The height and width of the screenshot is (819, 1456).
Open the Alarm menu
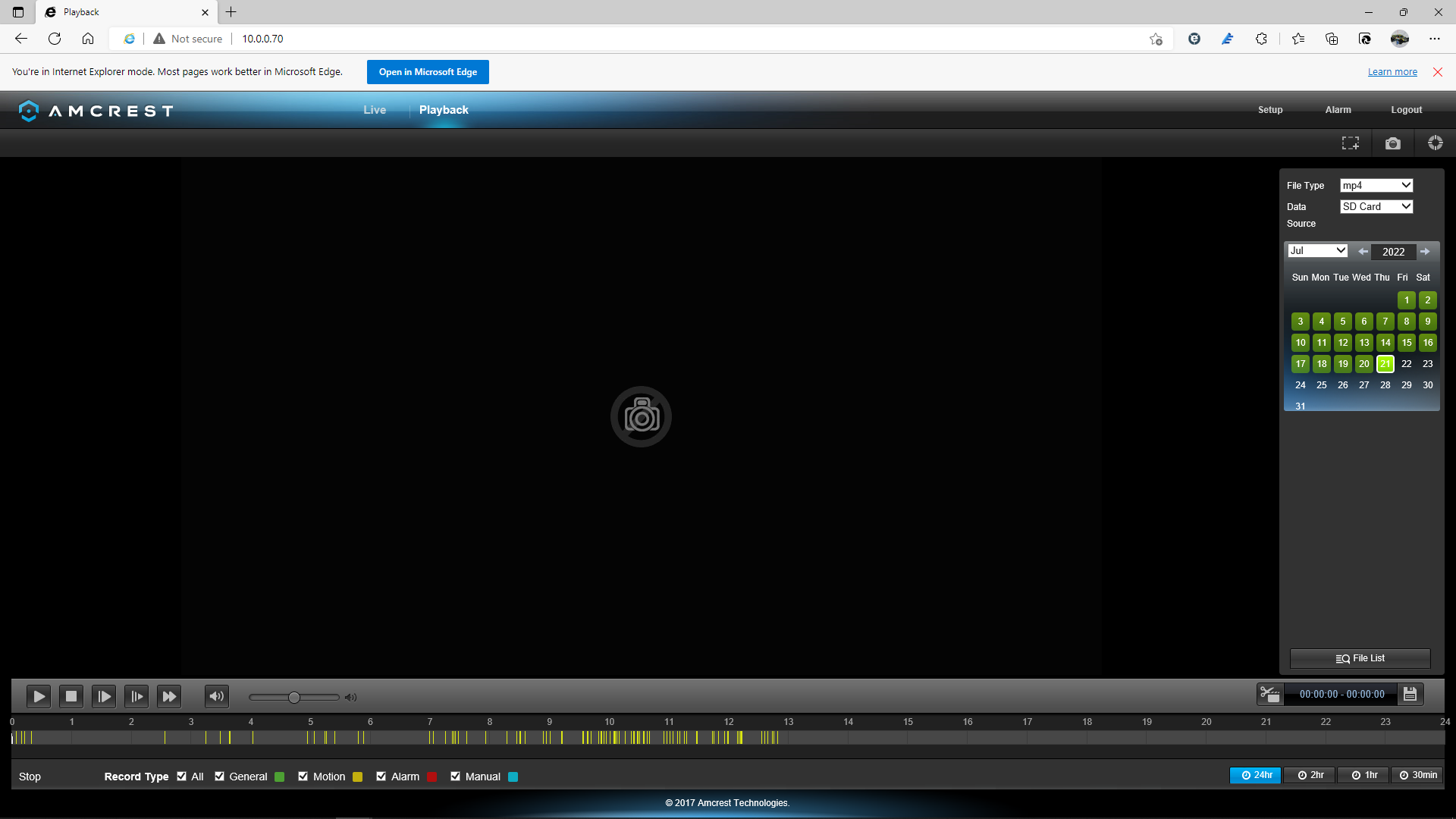tap(1338, 110)
